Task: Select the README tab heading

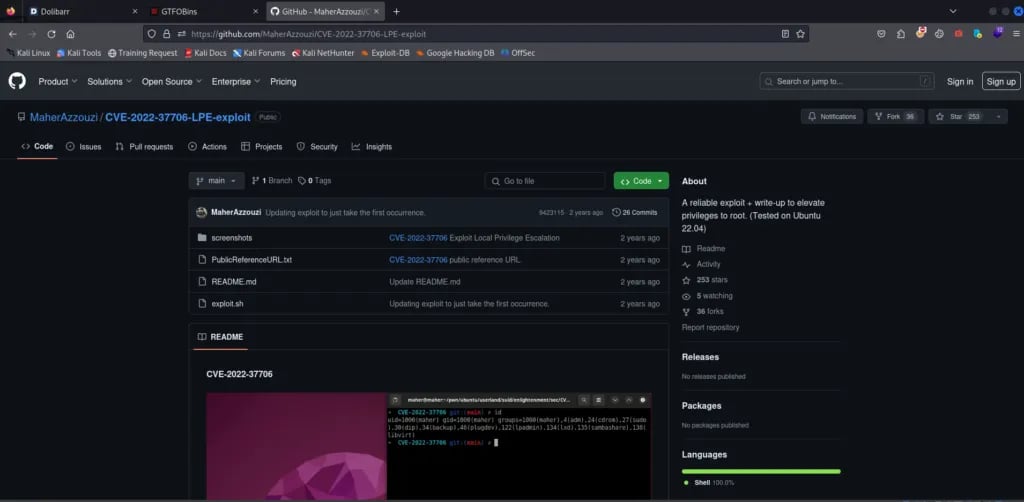Action: (x=220, y=337)
